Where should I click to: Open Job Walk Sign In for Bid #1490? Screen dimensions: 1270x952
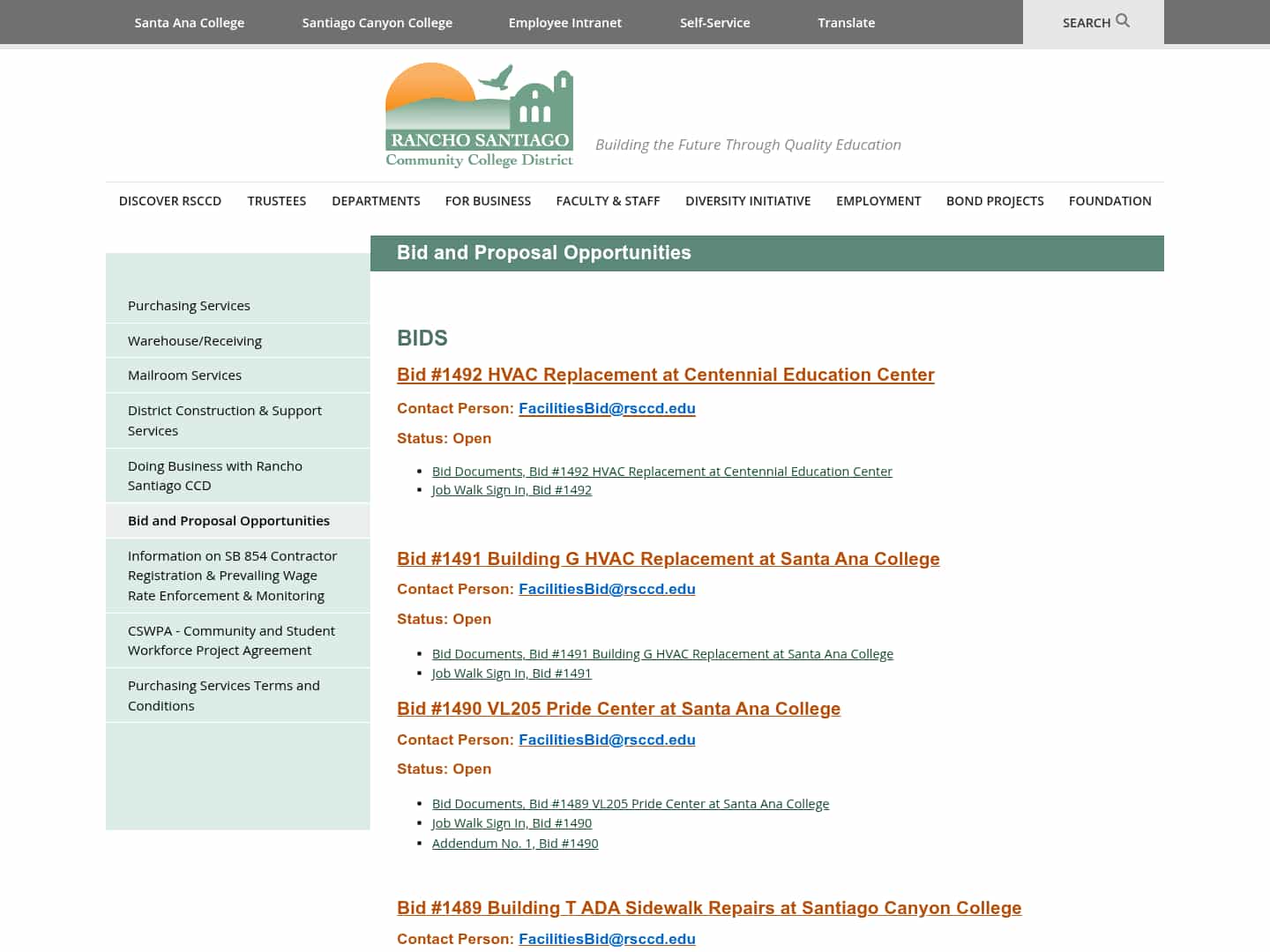512,822
